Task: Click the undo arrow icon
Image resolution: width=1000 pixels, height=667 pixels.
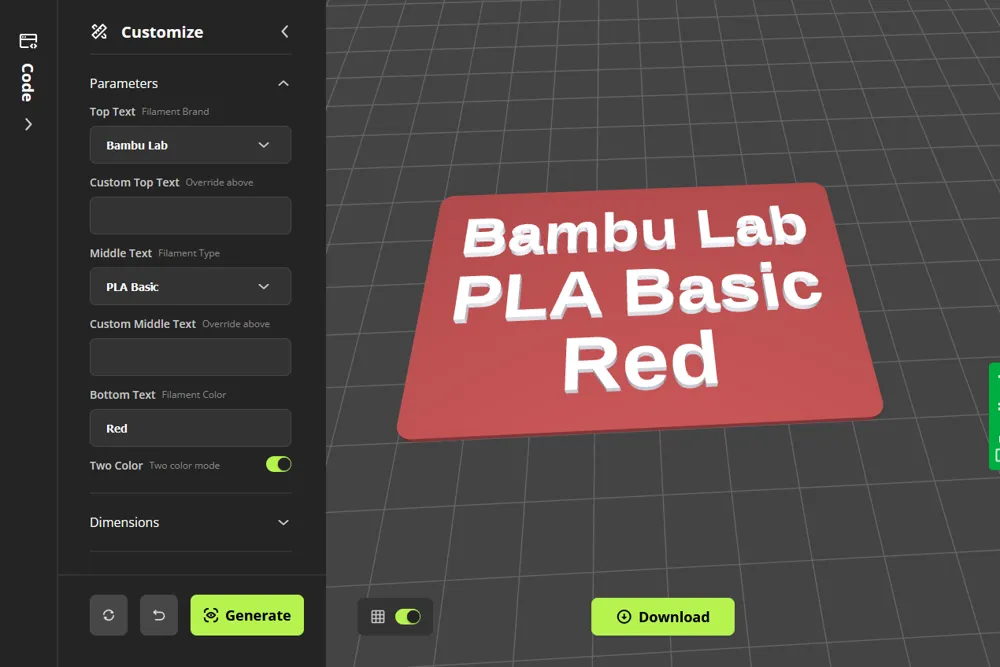Action: point(158,615)
